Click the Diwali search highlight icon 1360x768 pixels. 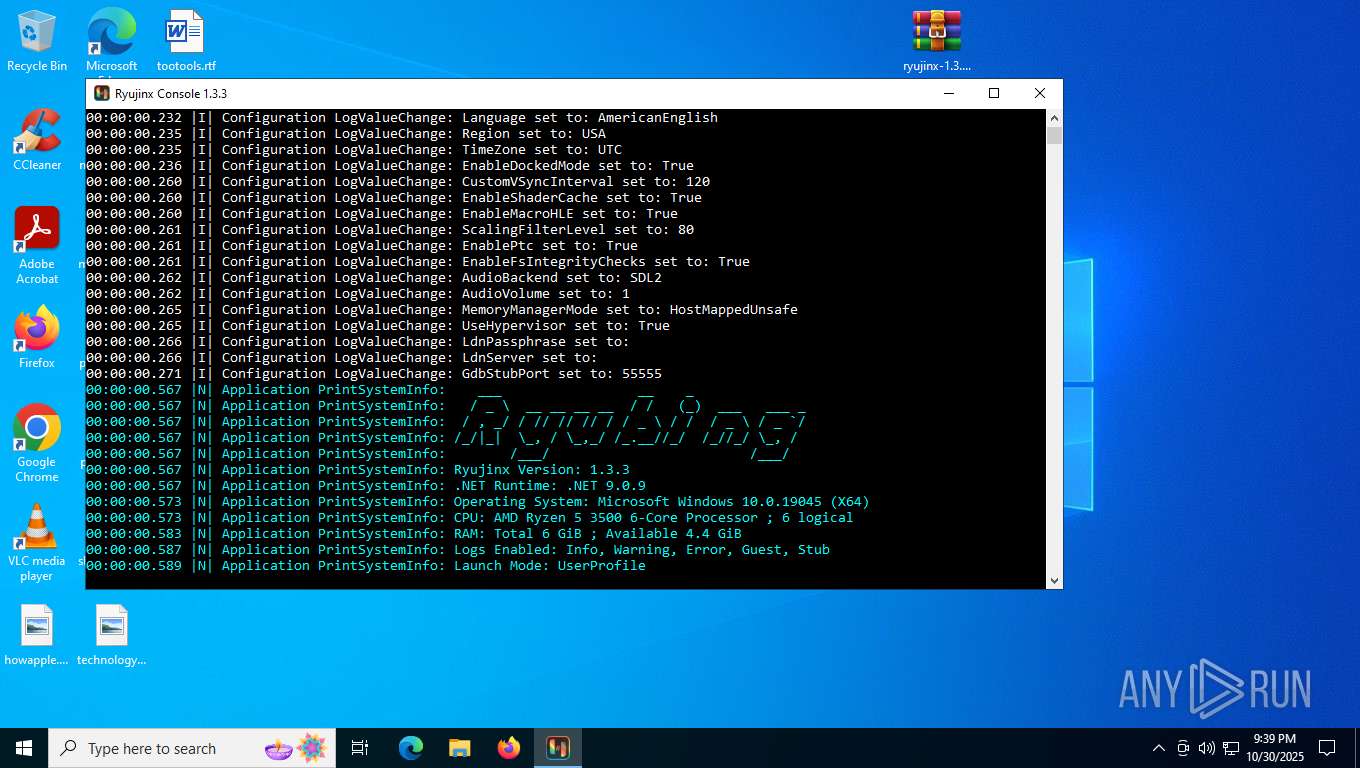click(x=296, y=748)
